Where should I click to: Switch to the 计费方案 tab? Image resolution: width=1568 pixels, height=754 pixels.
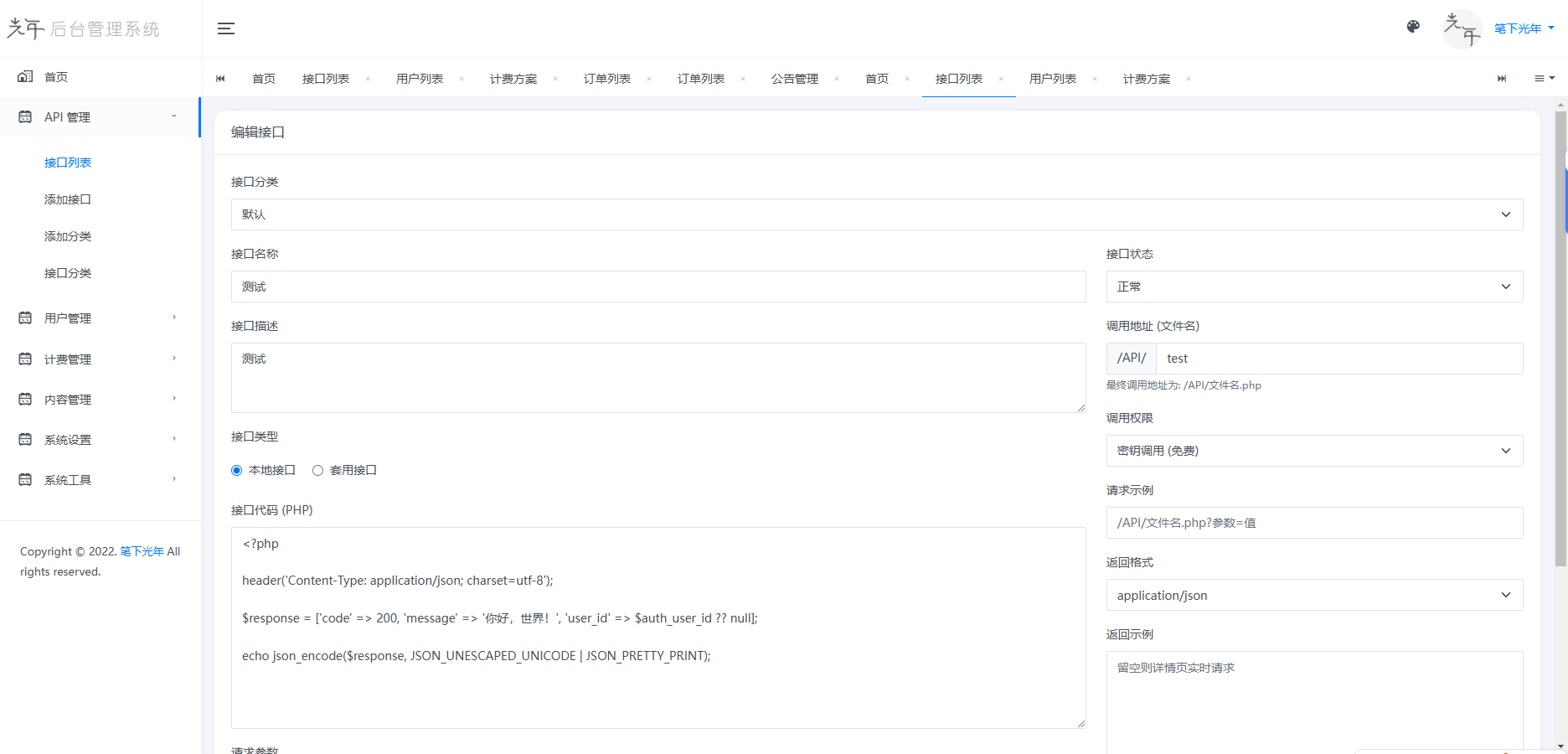click(1146, 78)
